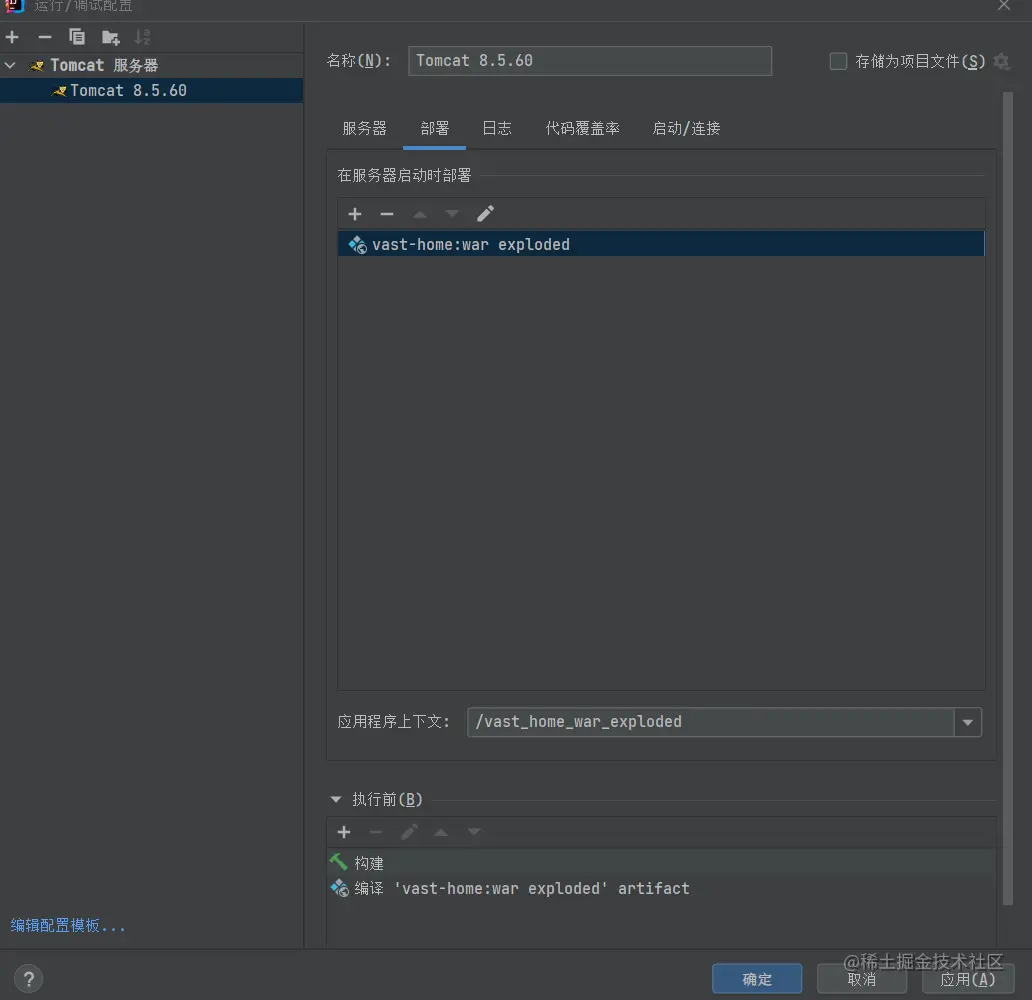Add a new run configuration
The image size is (1032, 1000).
[12, 37]
